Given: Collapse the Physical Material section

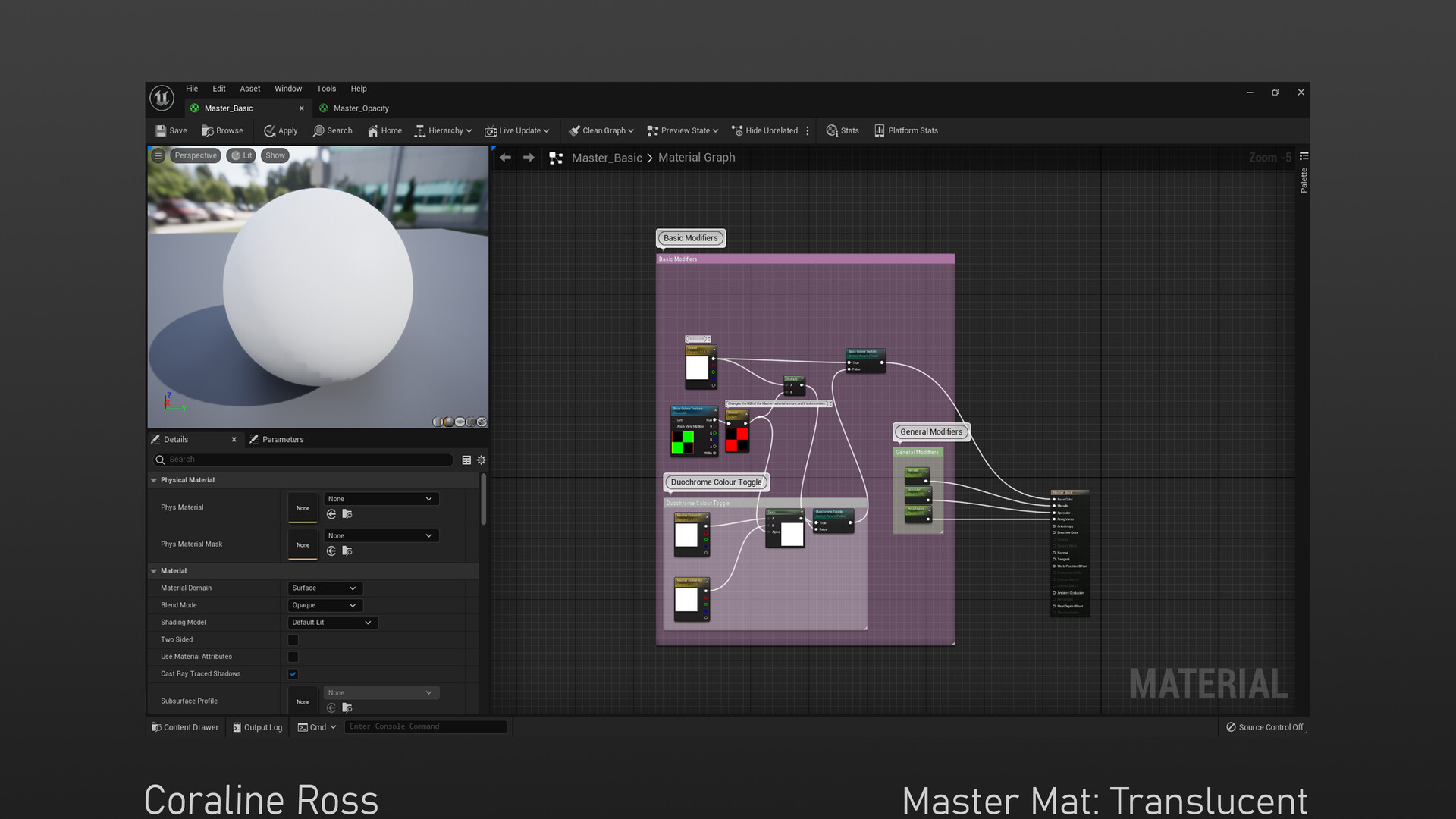Looking at the screenshot, I should (x=154, y=480).
